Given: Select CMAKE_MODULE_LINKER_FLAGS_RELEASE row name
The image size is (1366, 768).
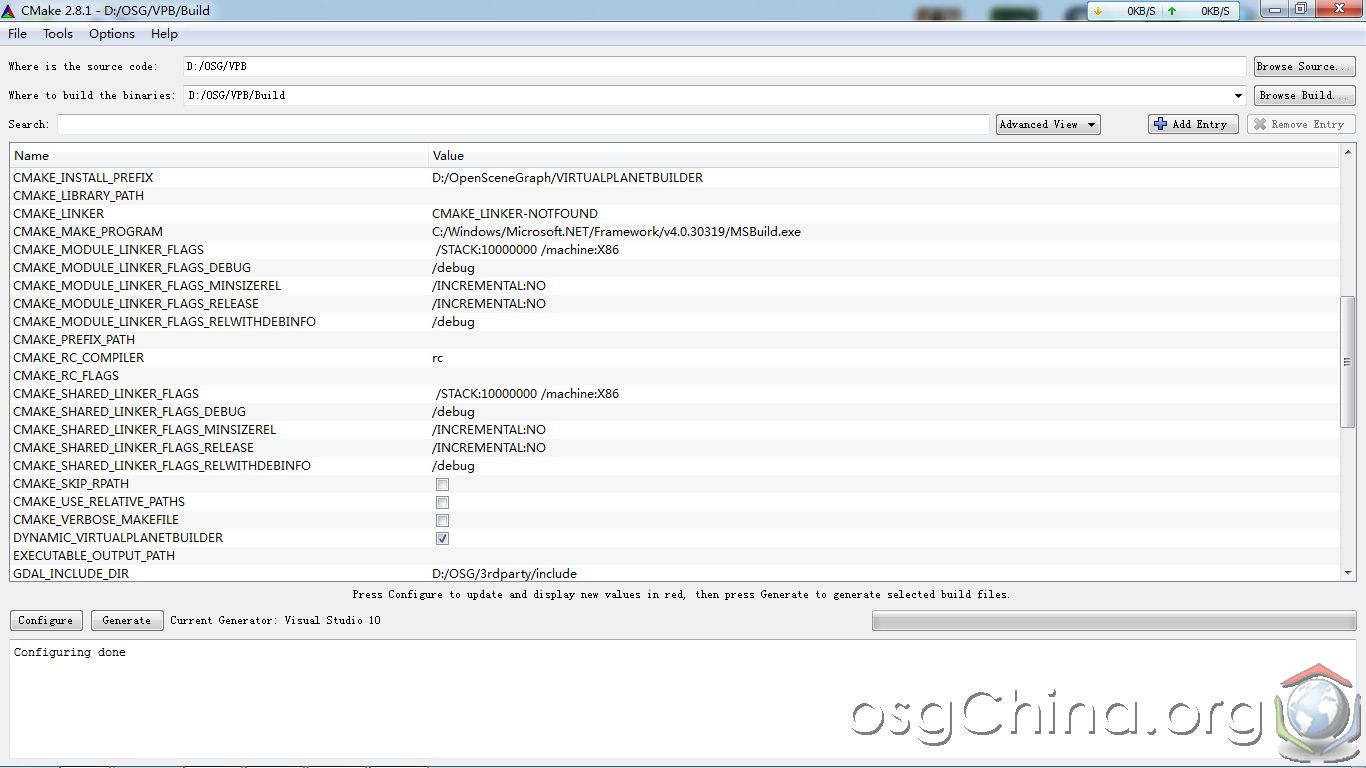Looking at the screenshot, I should click(136, 304).
